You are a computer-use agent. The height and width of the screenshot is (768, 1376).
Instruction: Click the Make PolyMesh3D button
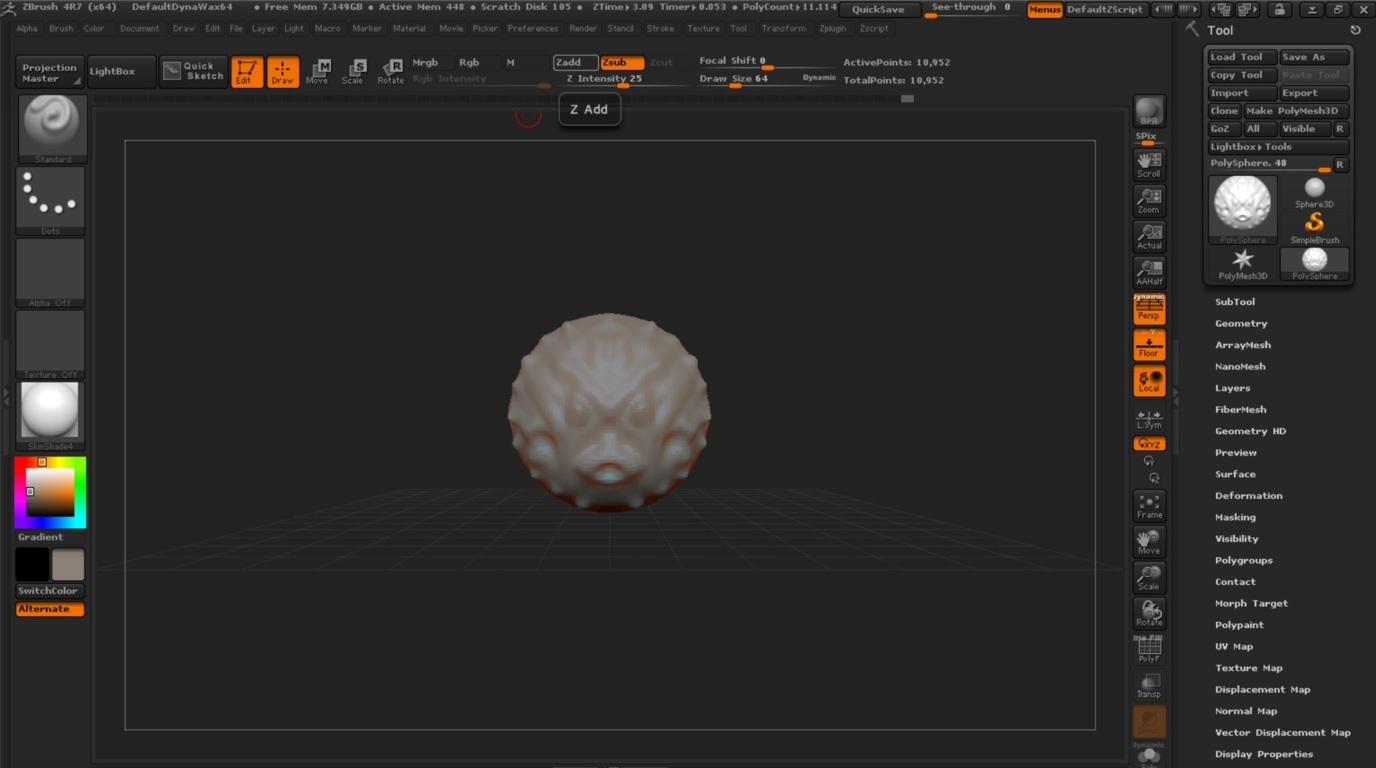(x=1294, y=110)
